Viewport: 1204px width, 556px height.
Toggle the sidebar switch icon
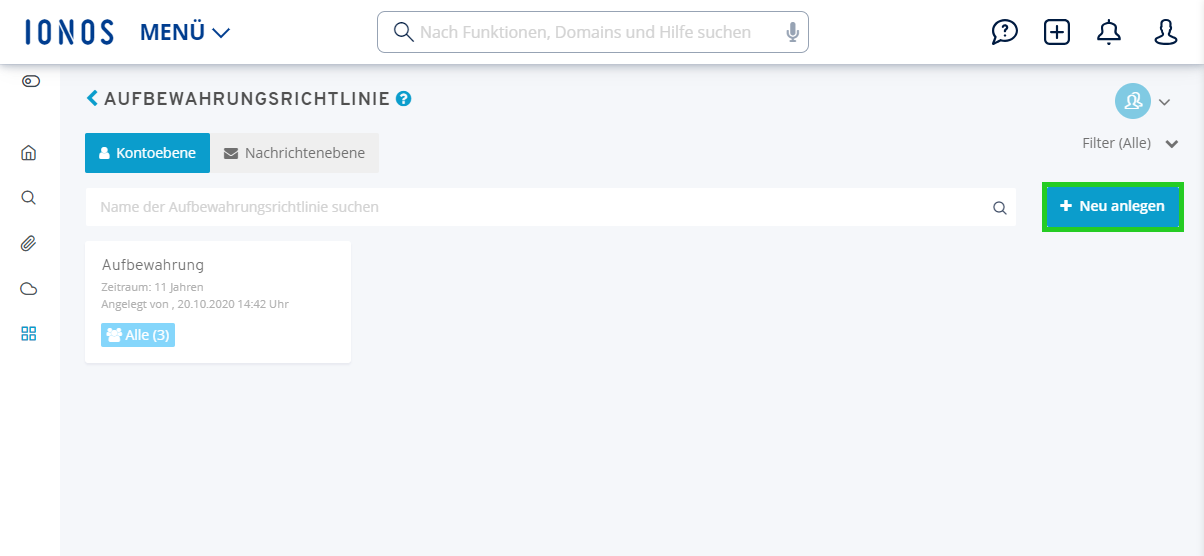coord(30,80)
